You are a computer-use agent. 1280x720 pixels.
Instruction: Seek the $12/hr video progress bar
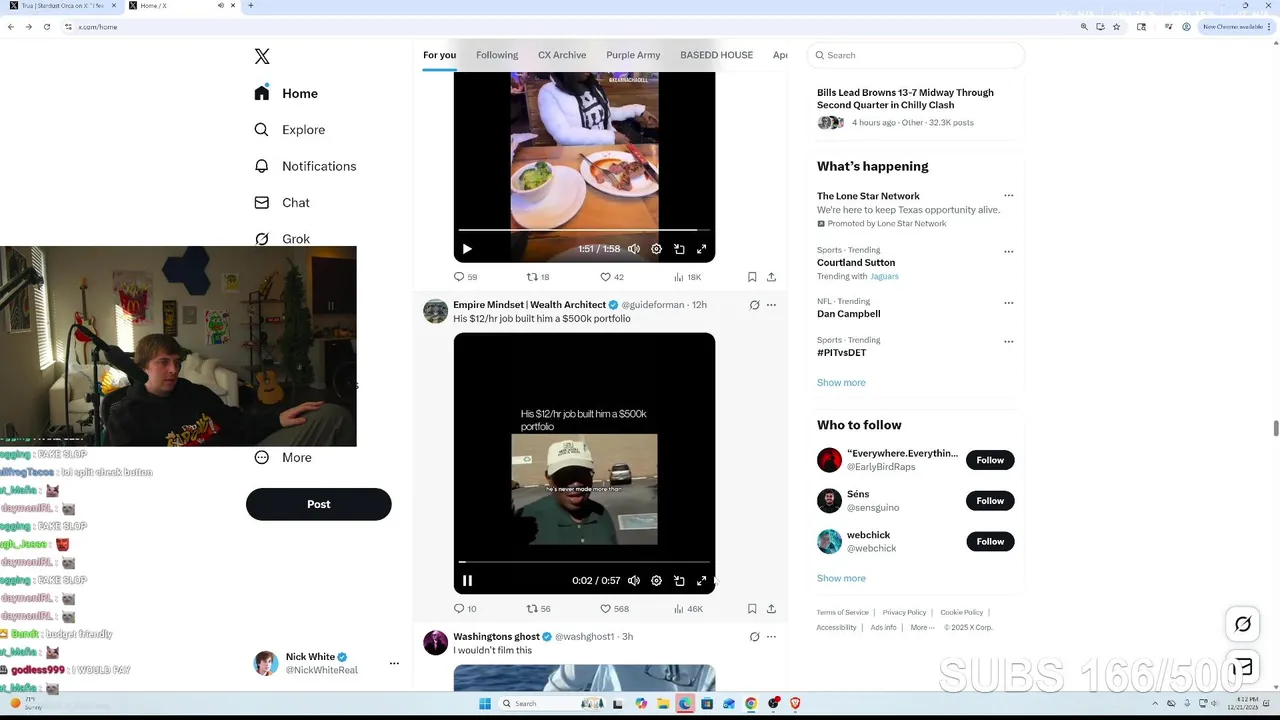click(584, 562)
